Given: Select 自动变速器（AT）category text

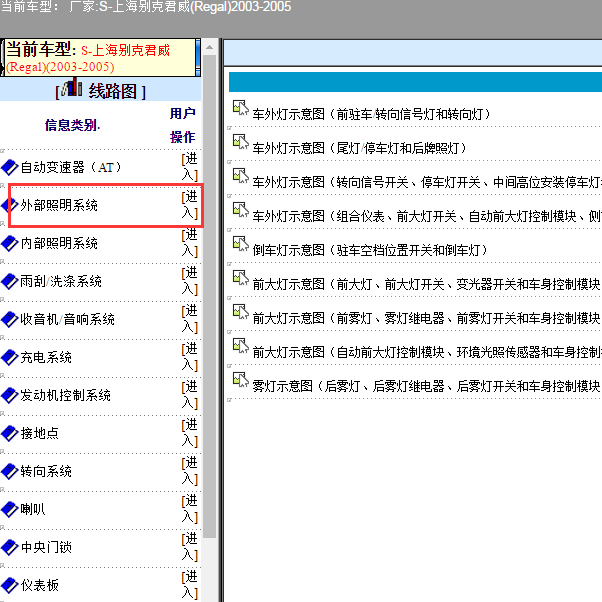Looking at the screenshot, I should point(71,167).
